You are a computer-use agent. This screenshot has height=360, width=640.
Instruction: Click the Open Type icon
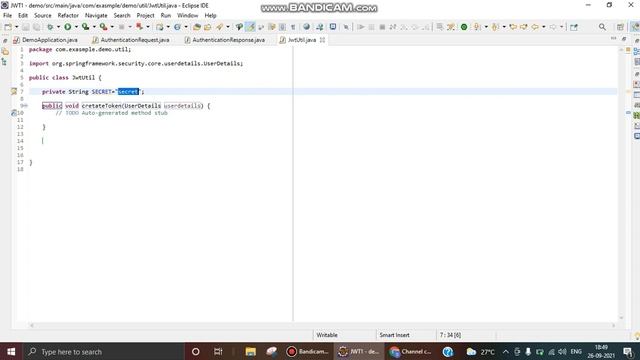click(197, 27)
